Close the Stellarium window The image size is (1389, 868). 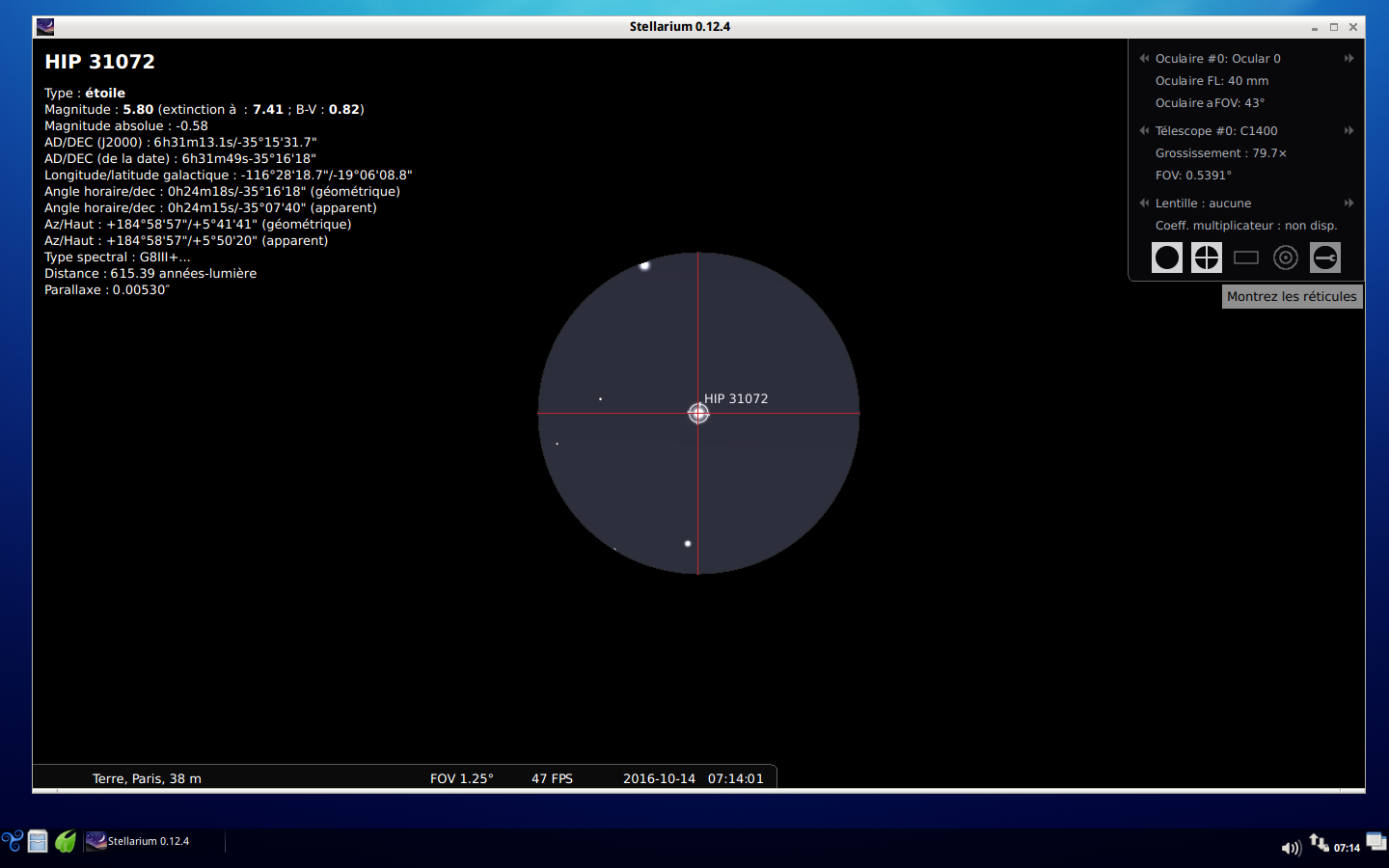[x=1353, y=27]
